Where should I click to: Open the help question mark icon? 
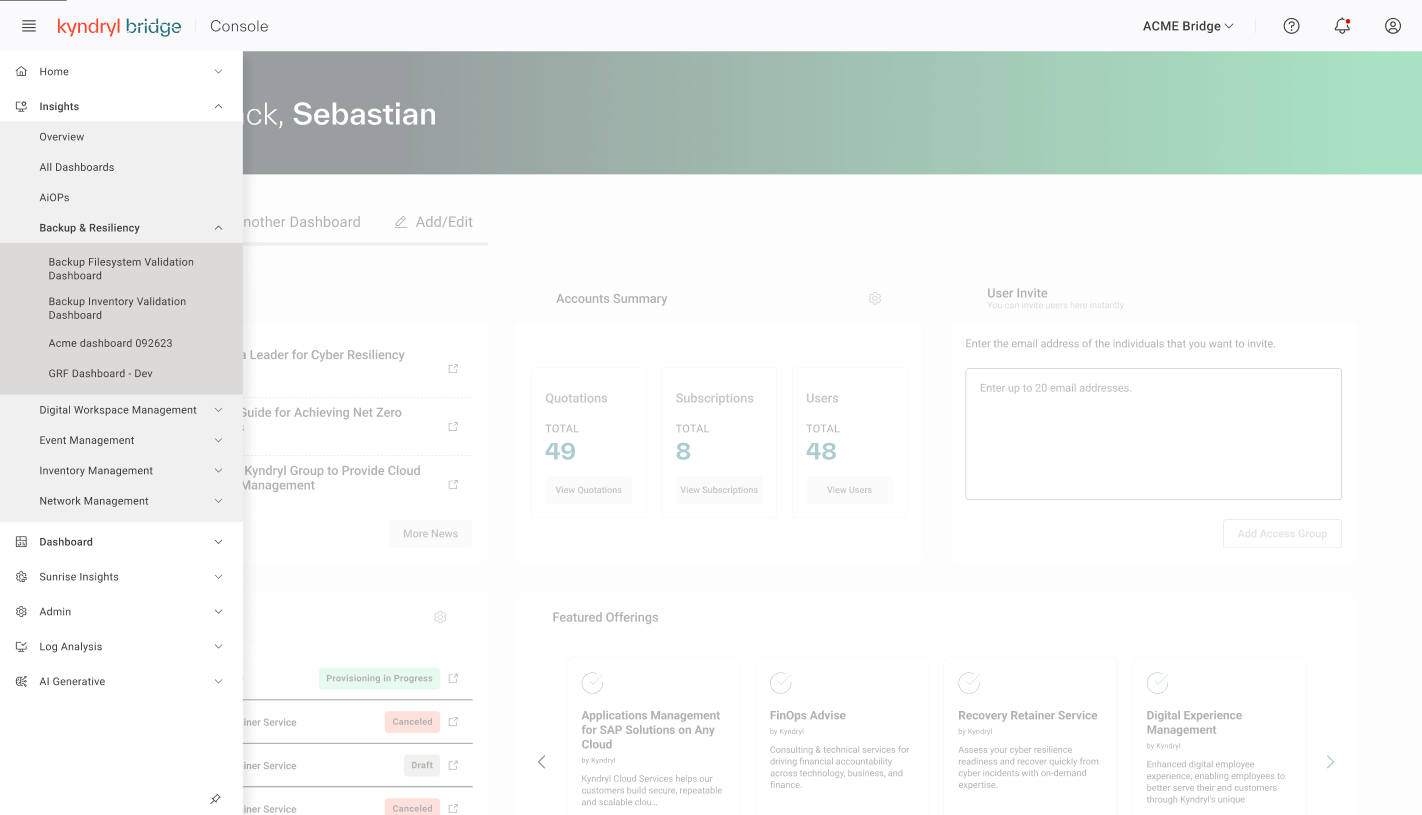click(x=1291, y=26)
